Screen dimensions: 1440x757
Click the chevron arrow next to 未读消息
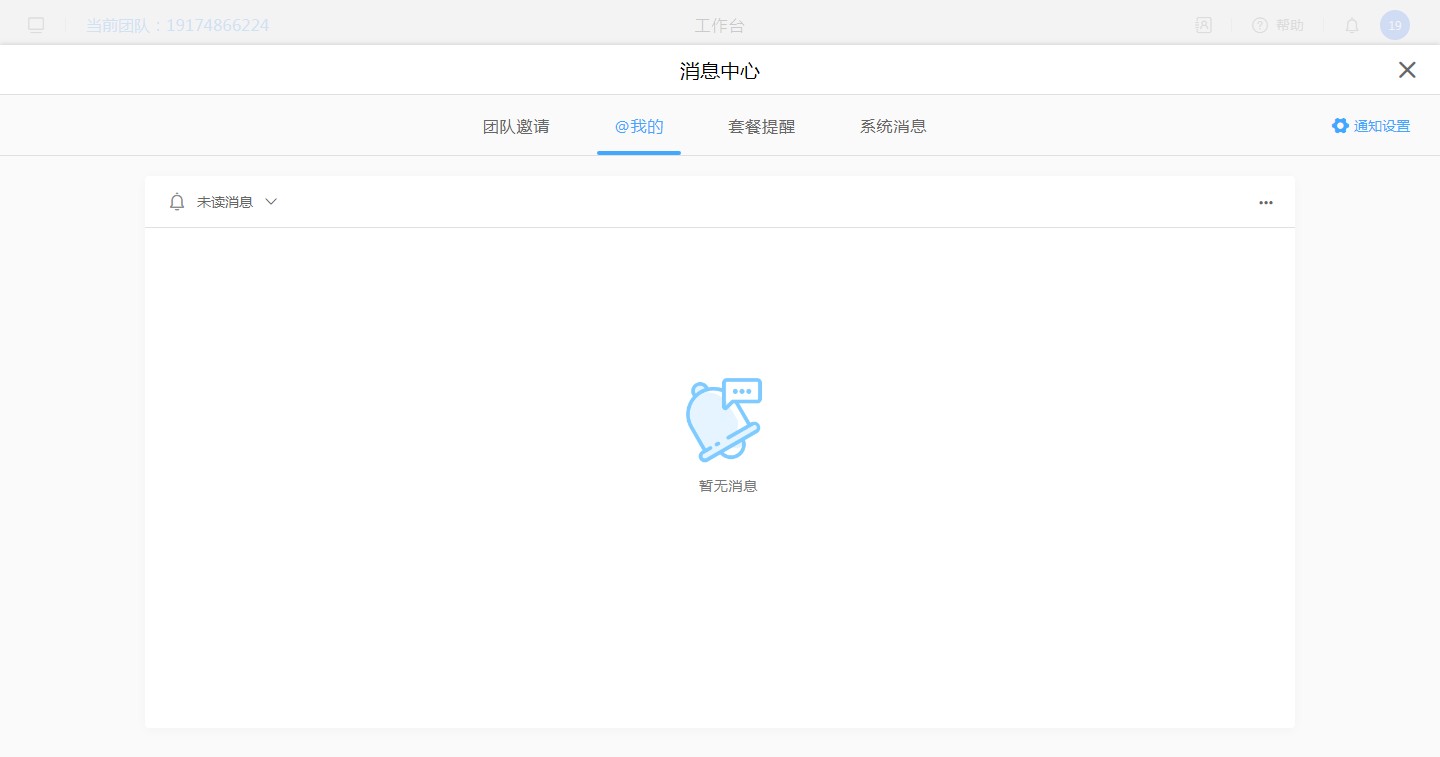tap(271, 202)
